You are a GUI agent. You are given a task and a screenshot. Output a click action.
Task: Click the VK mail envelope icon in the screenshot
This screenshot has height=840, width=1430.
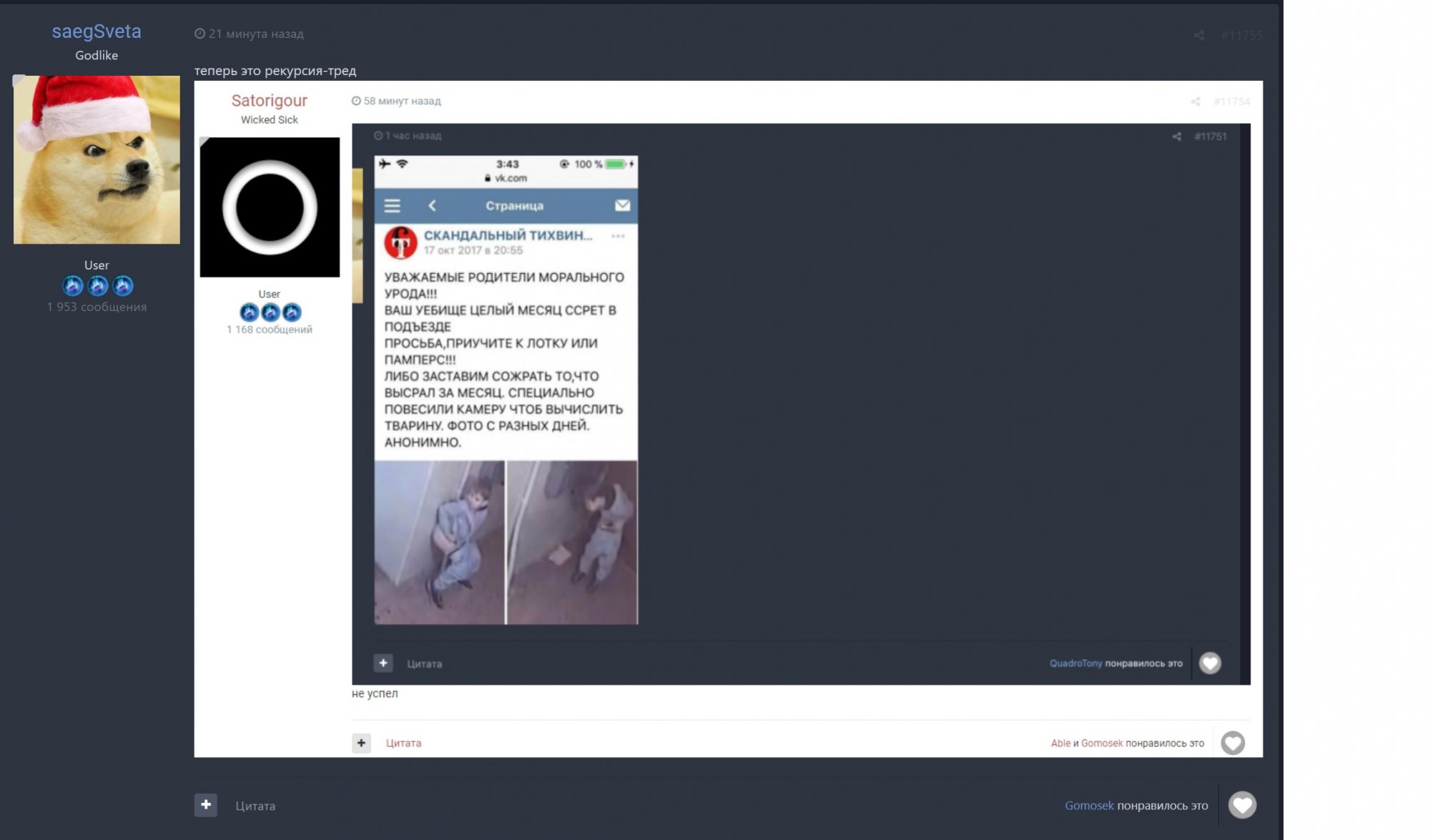[x=622, y=206]
